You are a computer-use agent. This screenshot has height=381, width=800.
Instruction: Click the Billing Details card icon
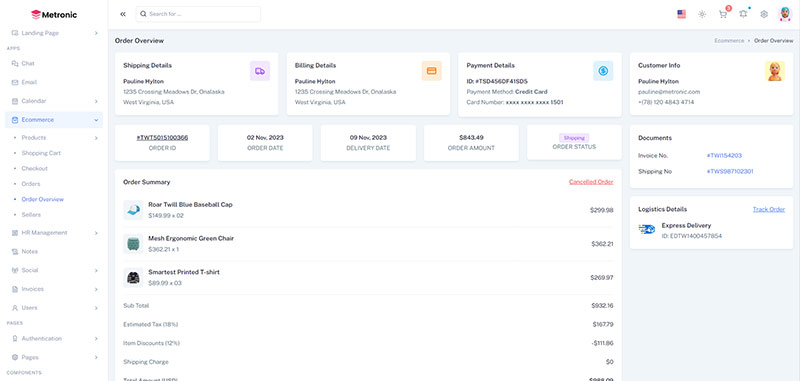pos(432,71)
